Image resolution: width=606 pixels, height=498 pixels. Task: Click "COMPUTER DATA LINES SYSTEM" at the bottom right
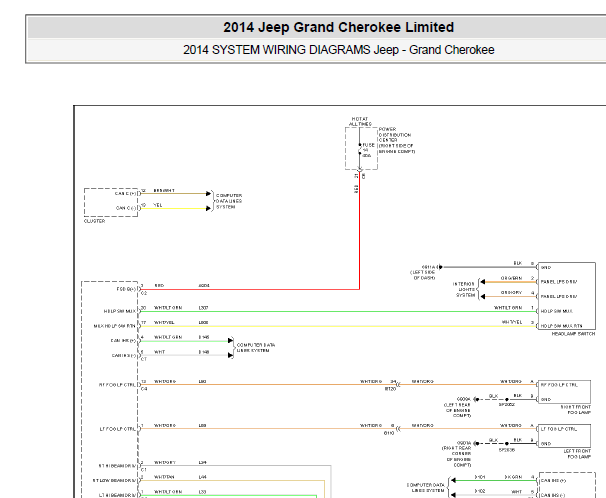coord(425,488)
